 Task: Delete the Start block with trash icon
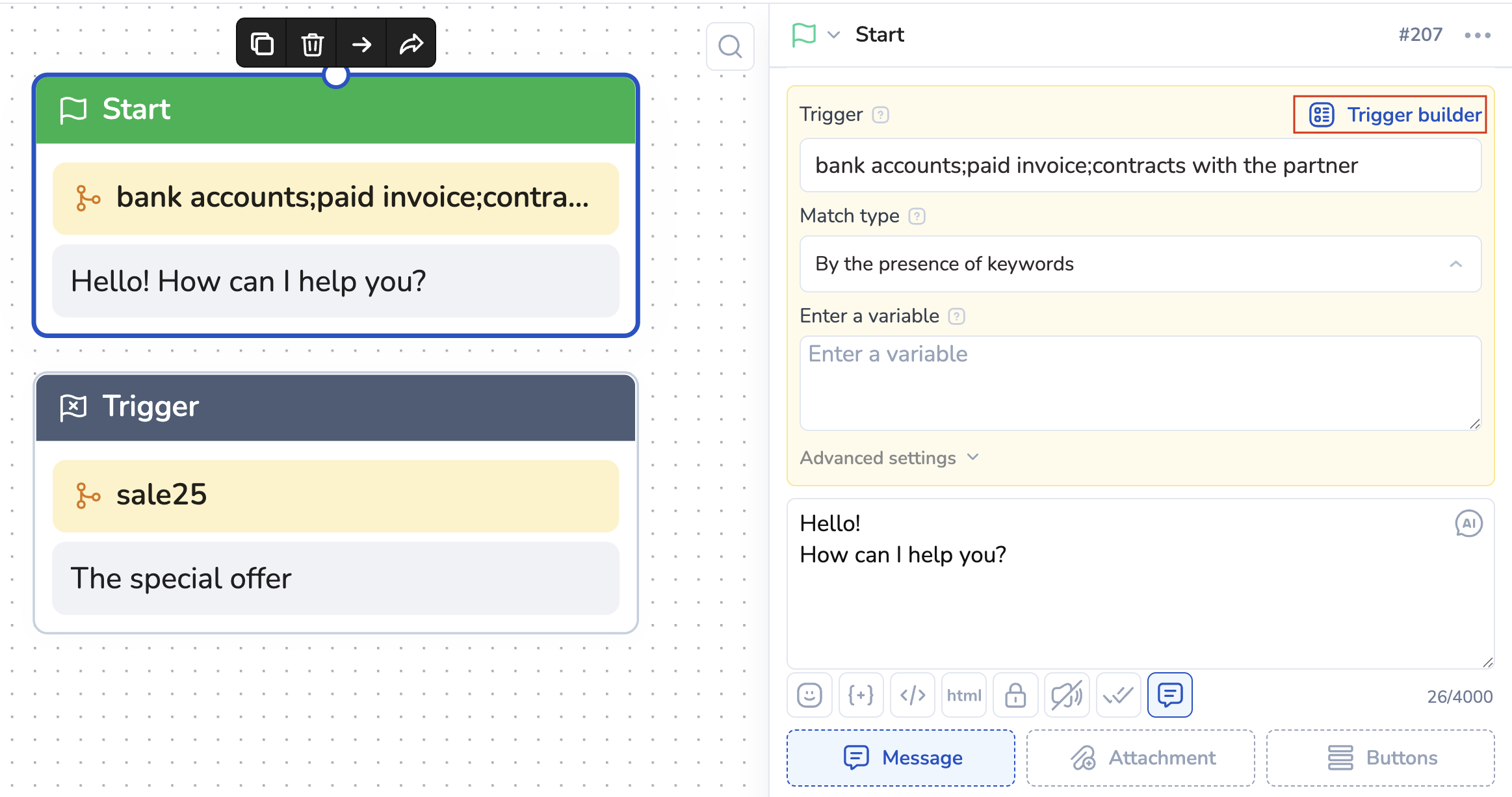click(312, 44)
